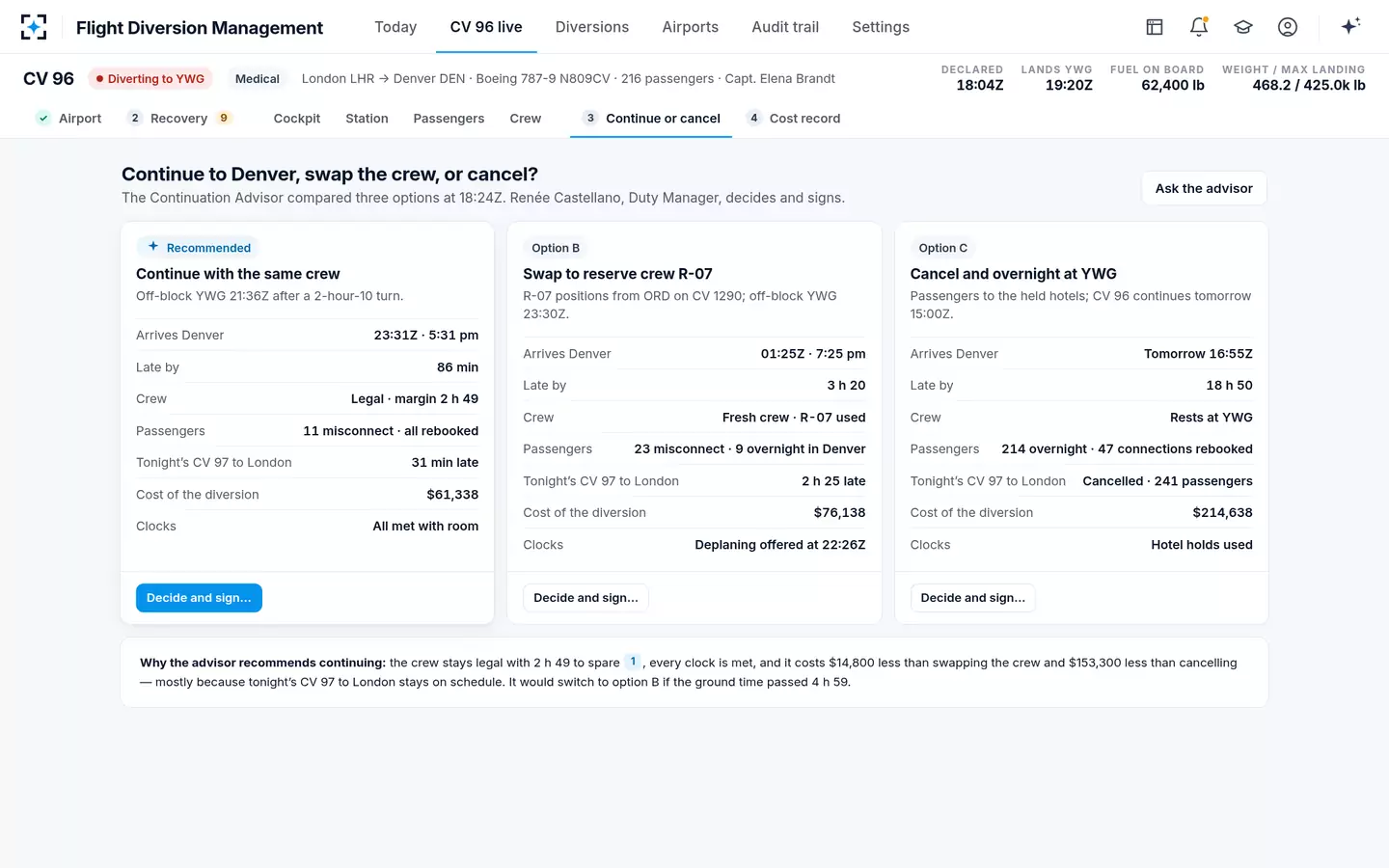The image size is (1389, 868).
Task: Open the user account profile icon
Action: (1288, 27)
